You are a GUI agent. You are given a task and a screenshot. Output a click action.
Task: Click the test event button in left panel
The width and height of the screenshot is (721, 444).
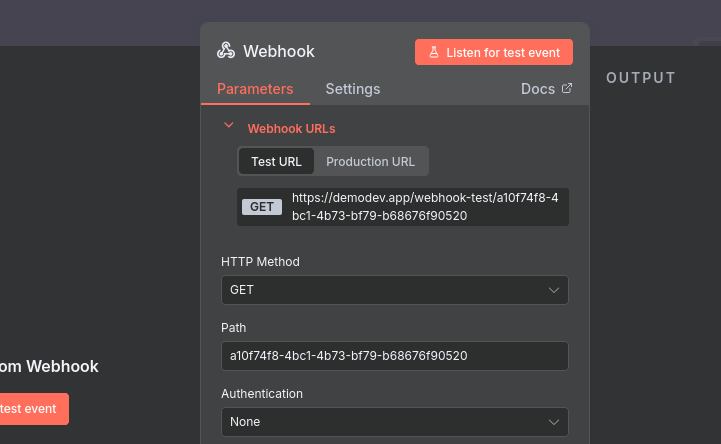pos(33,409)
